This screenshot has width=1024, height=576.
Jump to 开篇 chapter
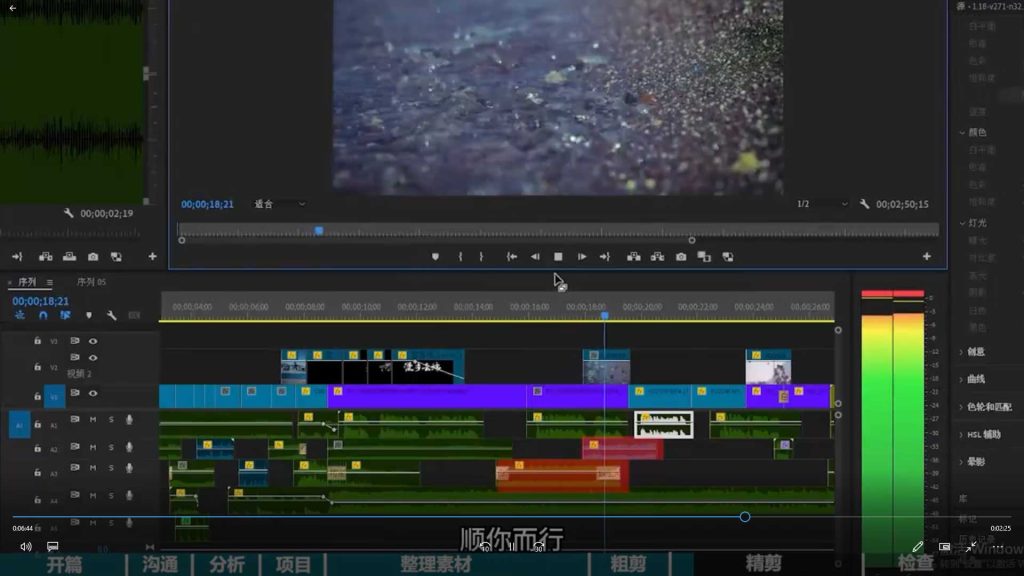[64, 564]
